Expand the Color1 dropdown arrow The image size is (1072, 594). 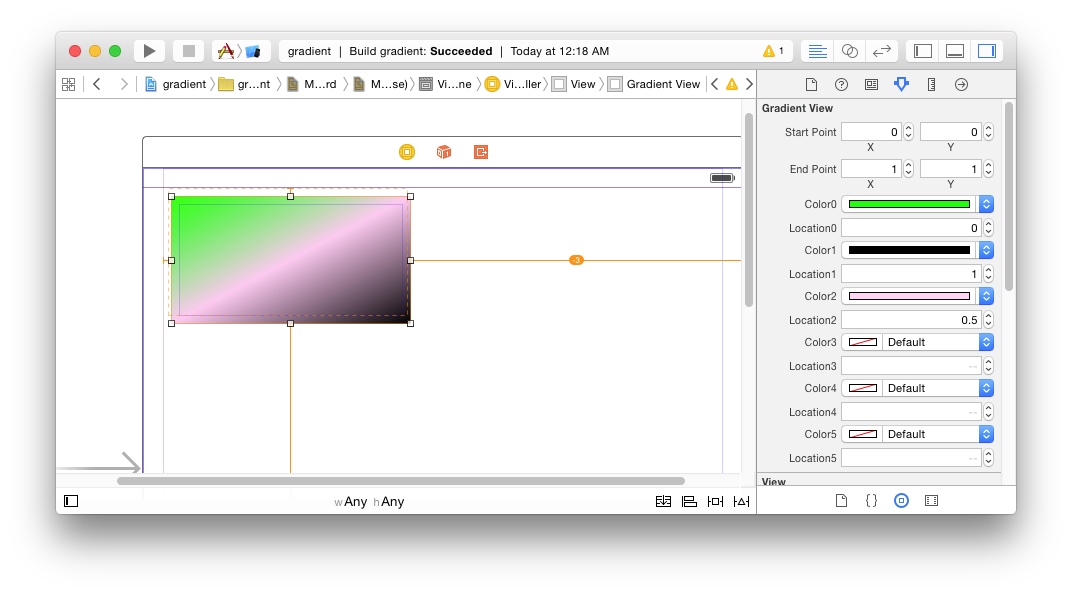tap(986, 250)
